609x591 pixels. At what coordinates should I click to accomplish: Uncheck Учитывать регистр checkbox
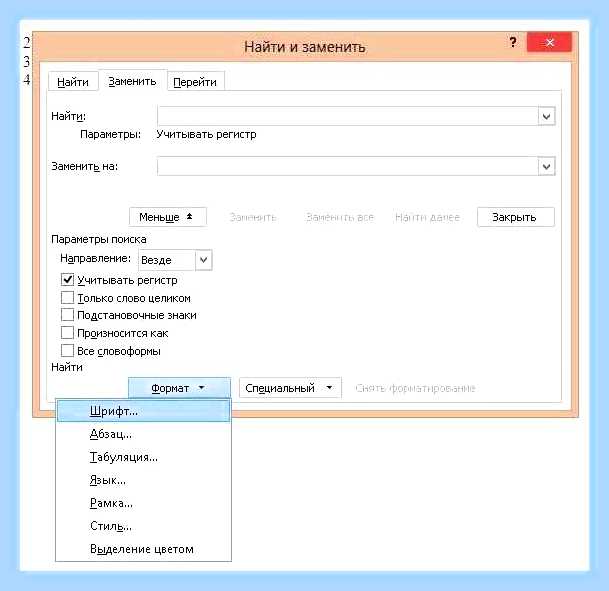pyautogui.click(x=67, y=280)
